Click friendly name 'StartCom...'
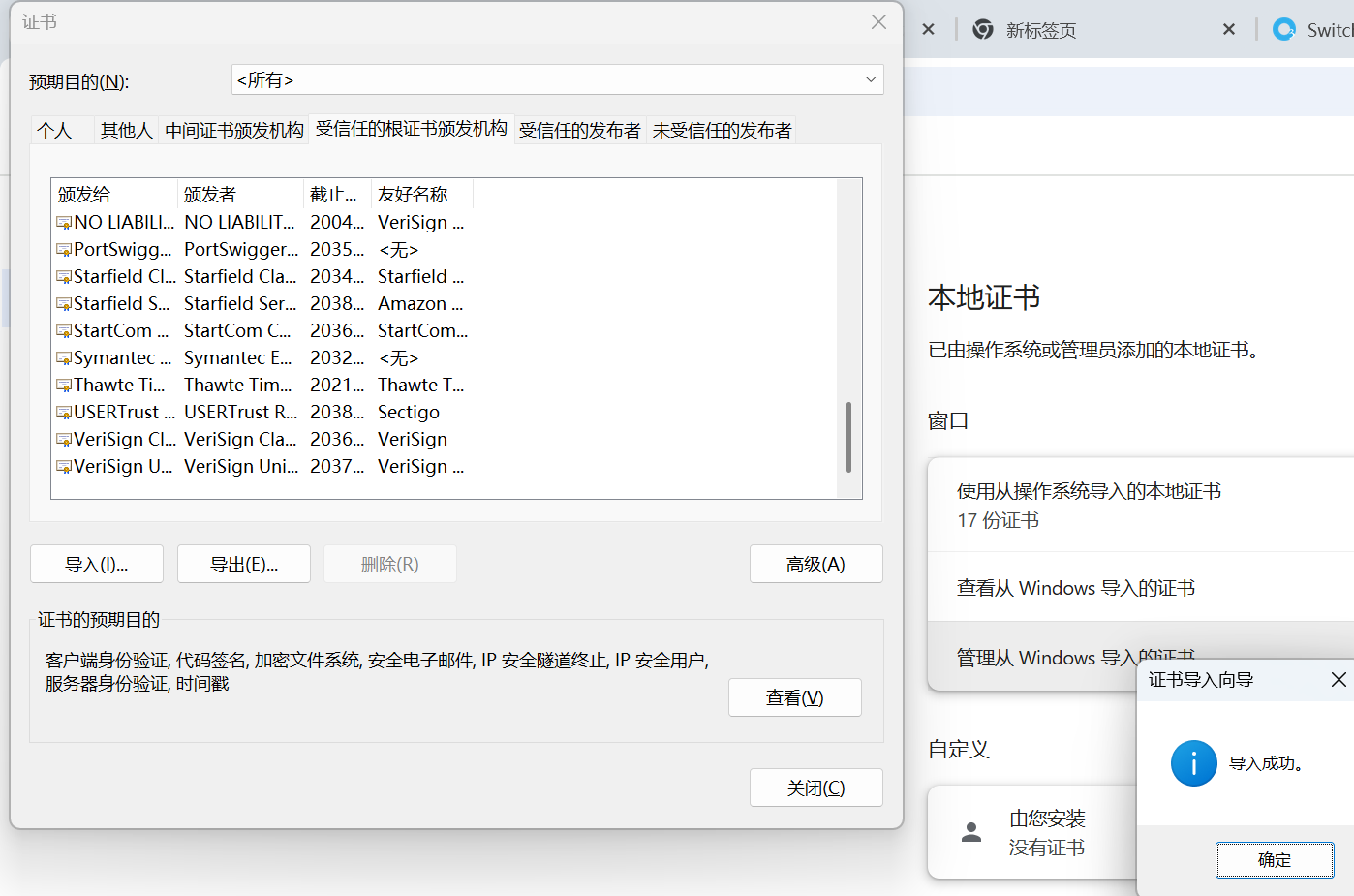This screenshot has width=1354, height=896. [x=422, y=331]
